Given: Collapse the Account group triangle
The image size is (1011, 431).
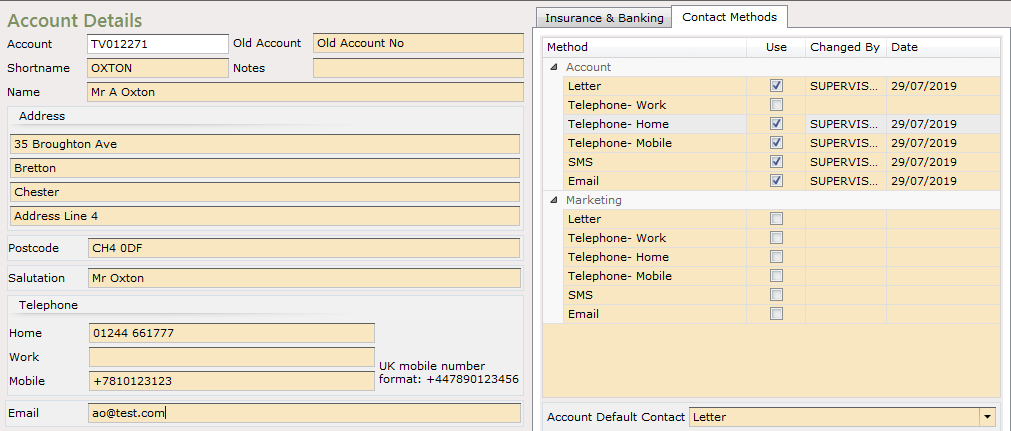Looking at the screenshot, I should point(554,67).
